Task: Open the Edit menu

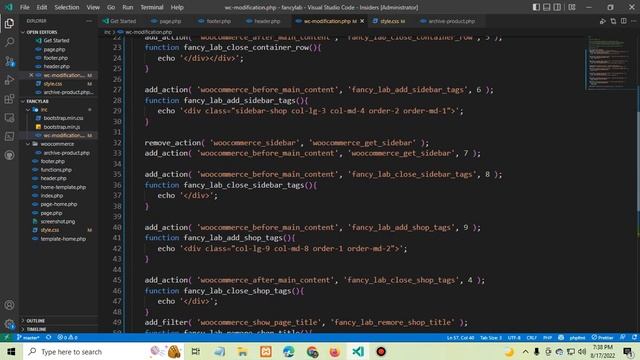Action: click(42, 7)
